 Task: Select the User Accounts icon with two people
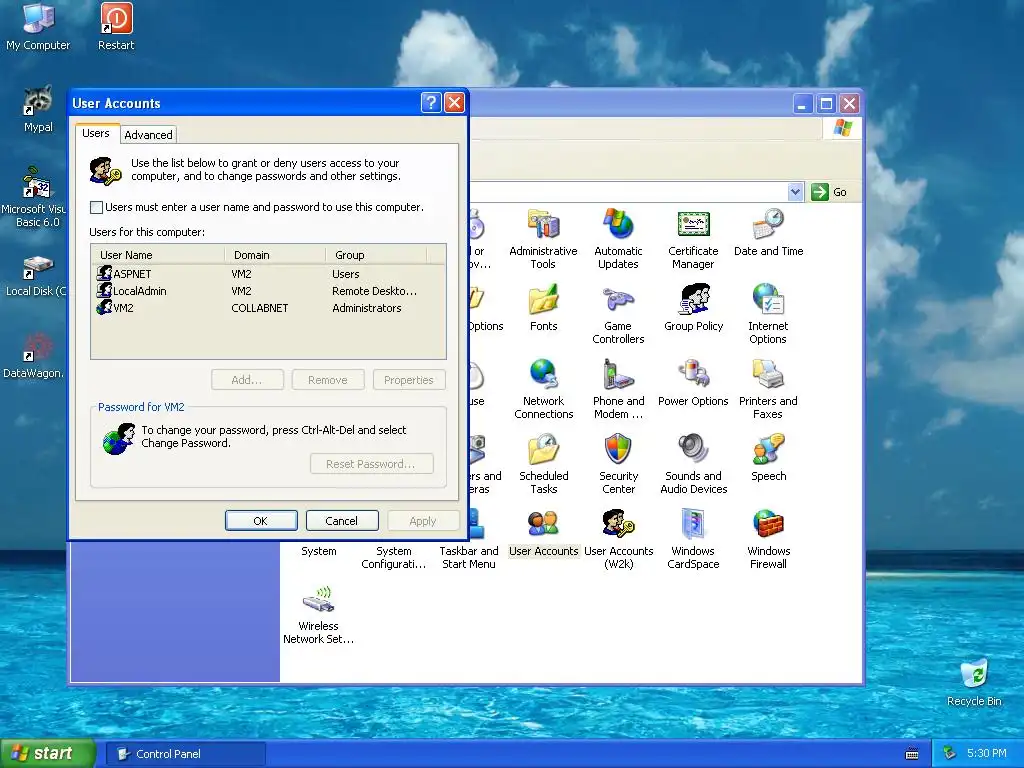543,533
